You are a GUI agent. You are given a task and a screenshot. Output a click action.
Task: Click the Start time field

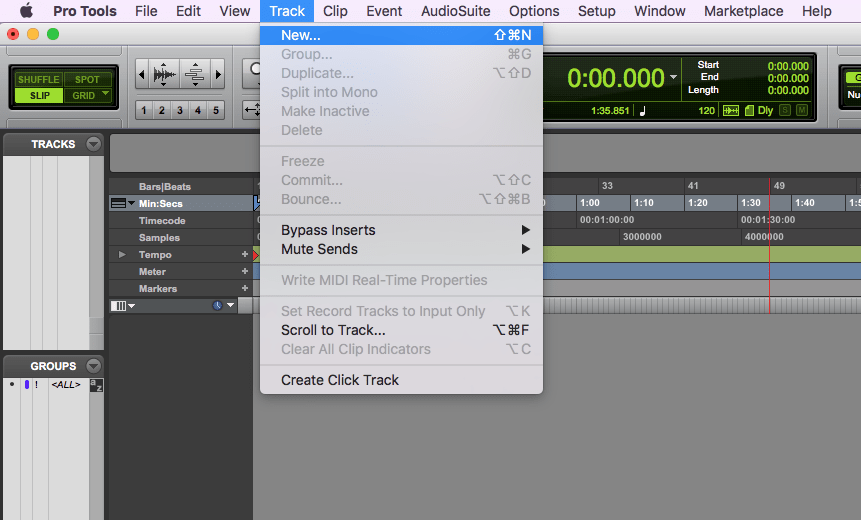[788, 66]
